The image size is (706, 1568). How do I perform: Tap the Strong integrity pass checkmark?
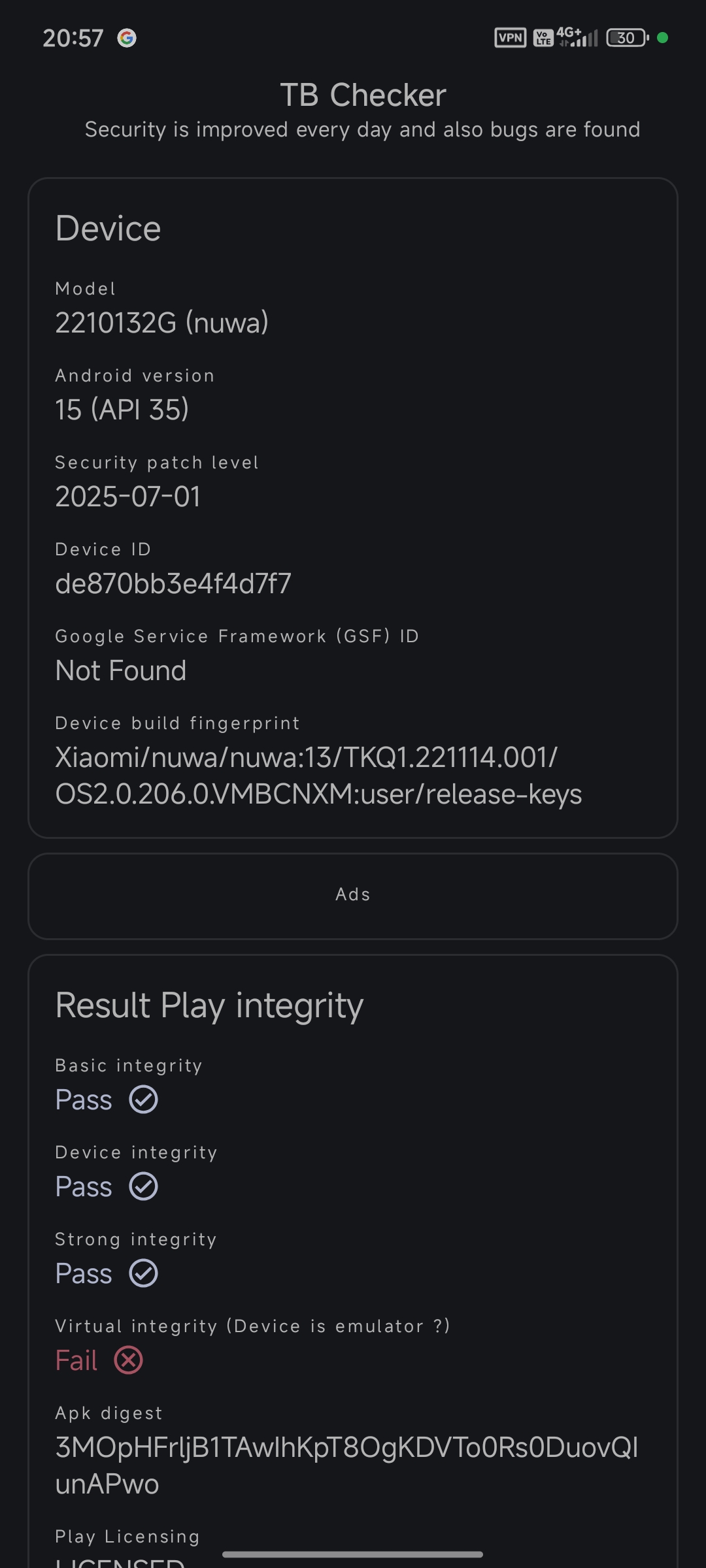144,1273
